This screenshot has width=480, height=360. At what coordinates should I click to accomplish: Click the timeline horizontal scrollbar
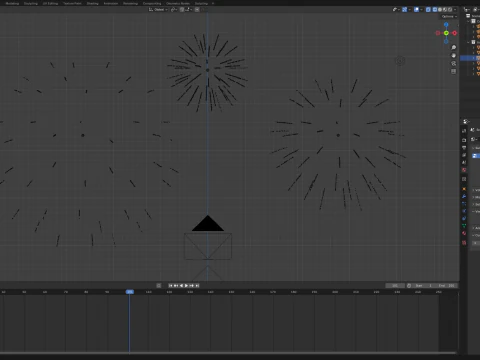228,353
